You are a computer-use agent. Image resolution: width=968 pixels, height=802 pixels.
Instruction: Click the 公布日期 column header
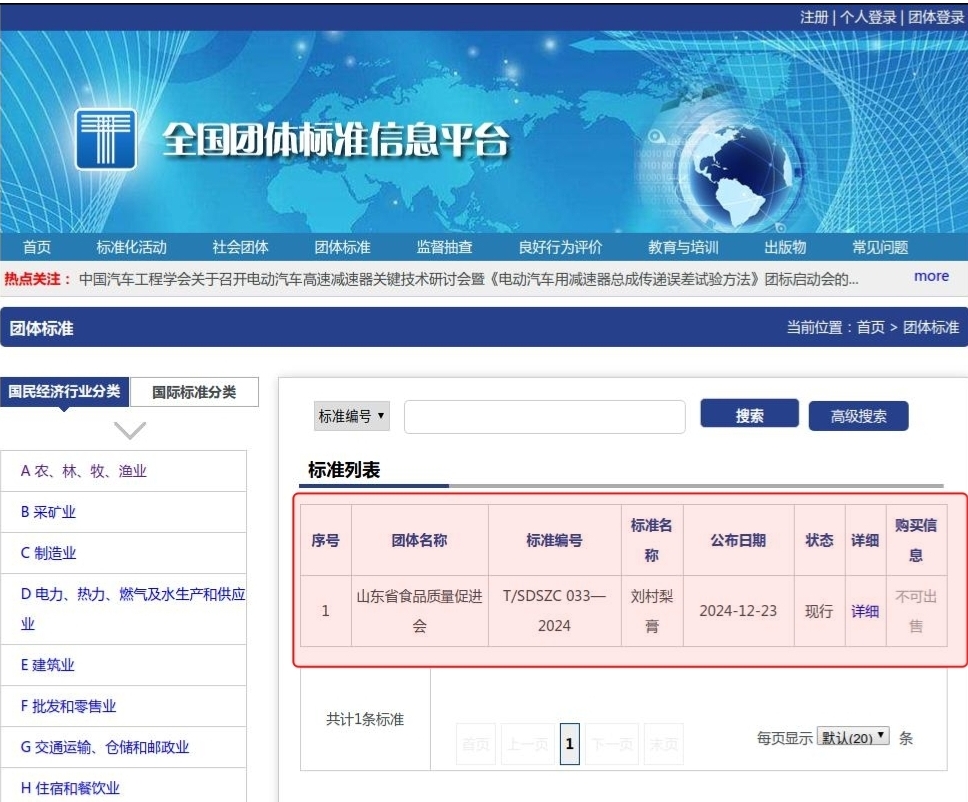(x=738, y=540)
